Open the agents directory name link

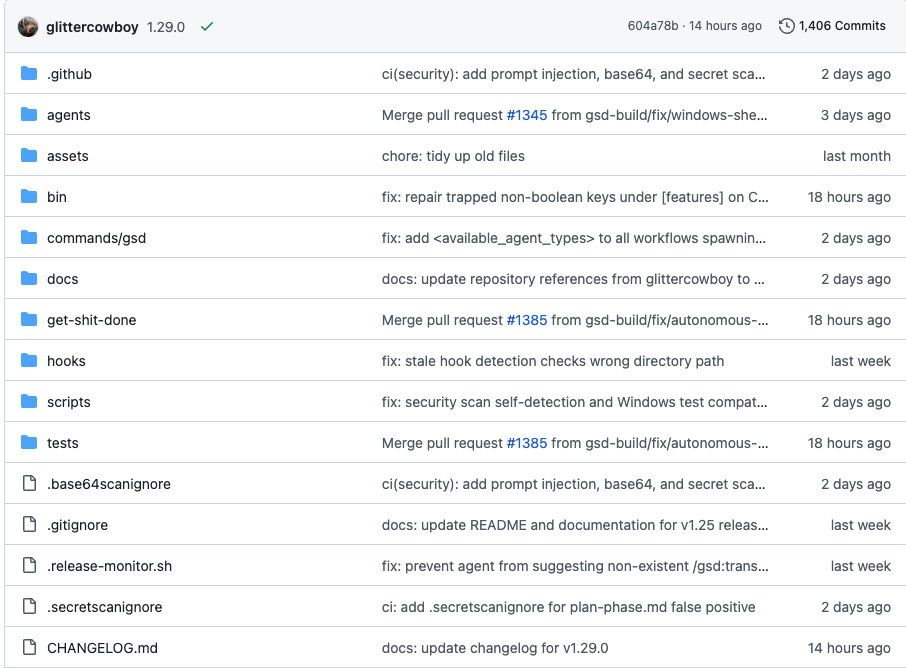coord(69,115)
